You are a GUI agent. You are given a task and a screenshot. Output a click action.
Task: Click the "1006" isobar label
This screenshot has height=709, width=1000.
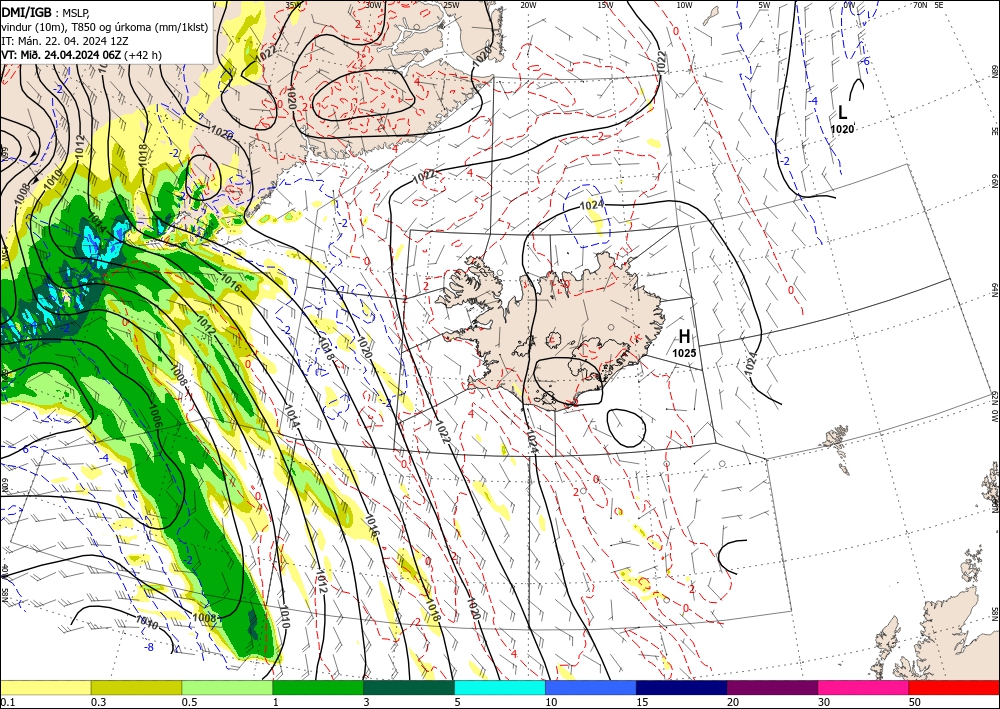155,415
